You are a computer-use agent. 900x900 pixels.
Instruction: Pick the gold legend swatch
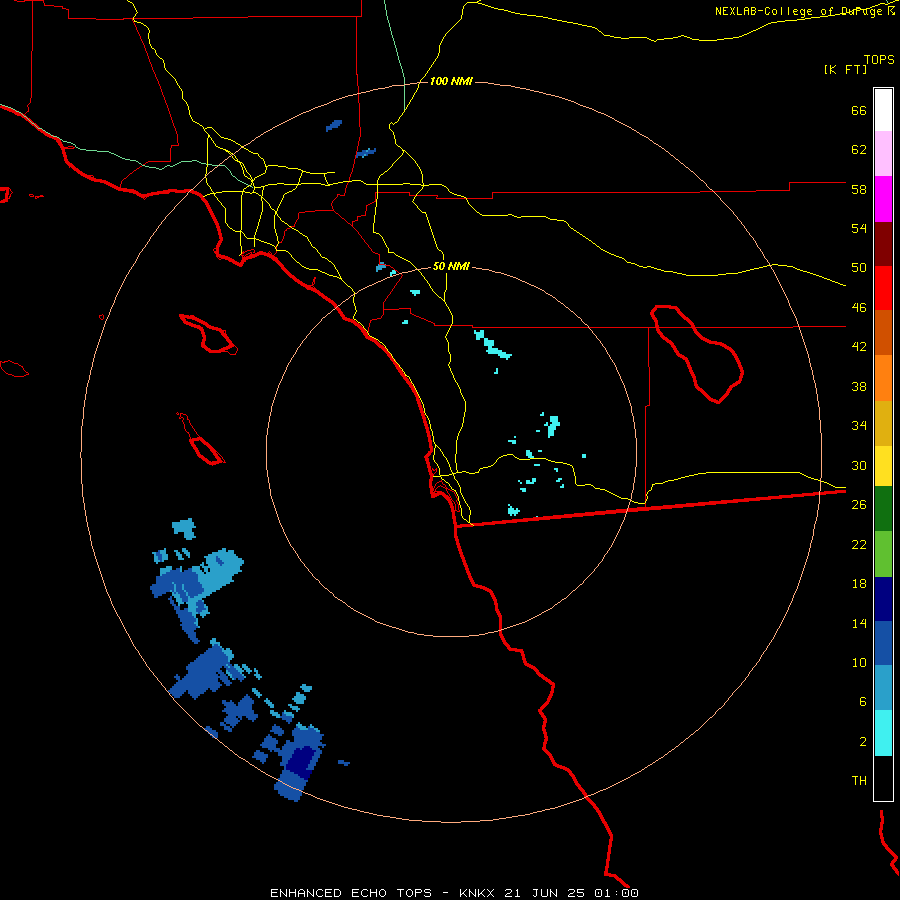[883, 423]
